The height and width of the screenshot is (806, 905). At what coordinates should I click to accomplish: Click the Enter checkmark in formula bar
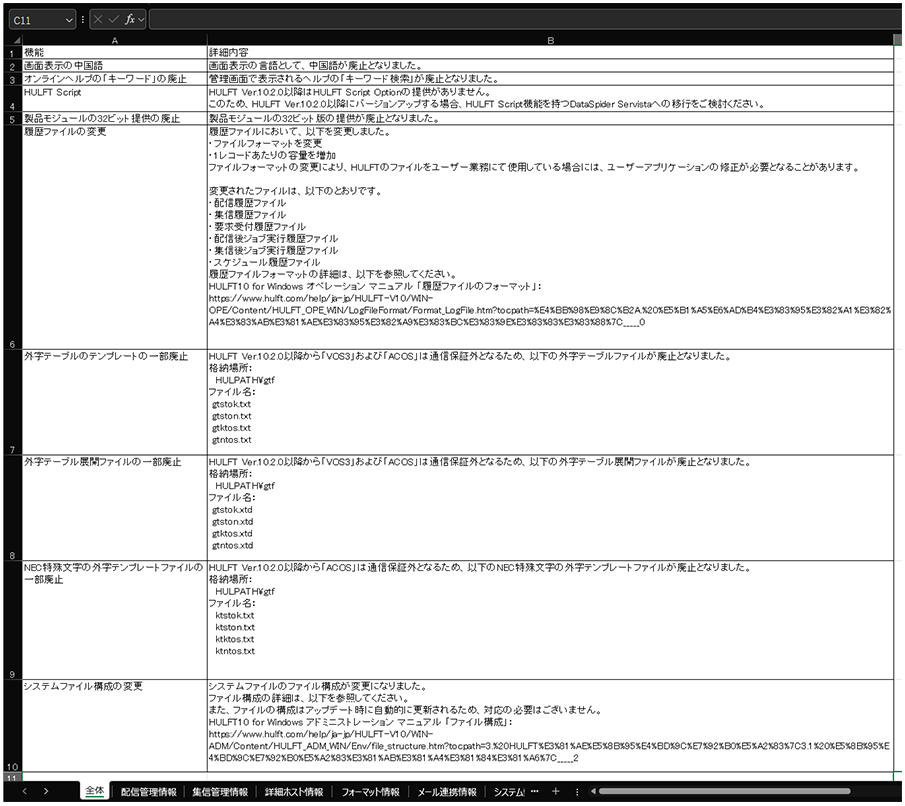click(x=113, y=19)
